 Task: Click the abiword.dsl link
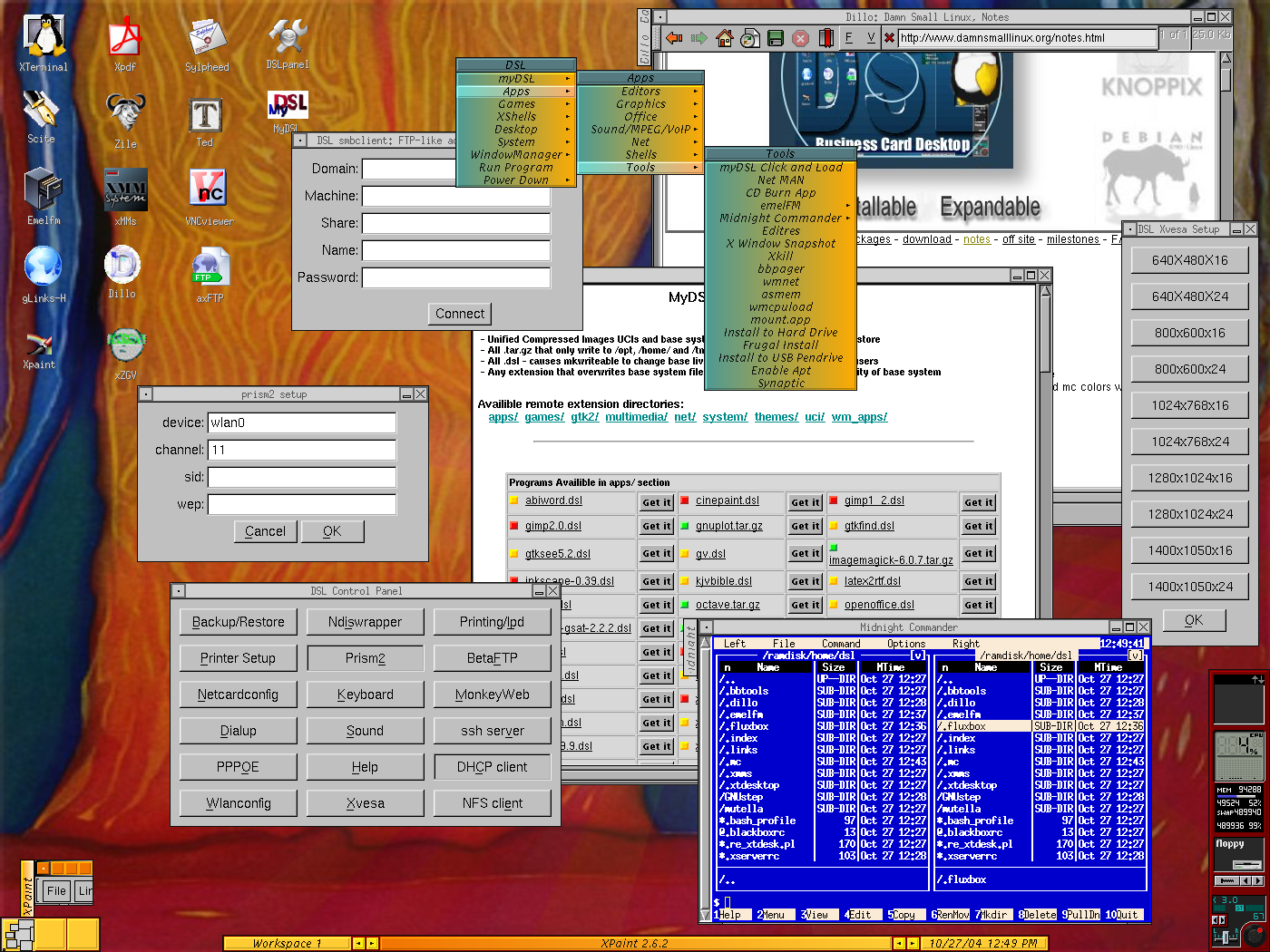tap(553, 500)
